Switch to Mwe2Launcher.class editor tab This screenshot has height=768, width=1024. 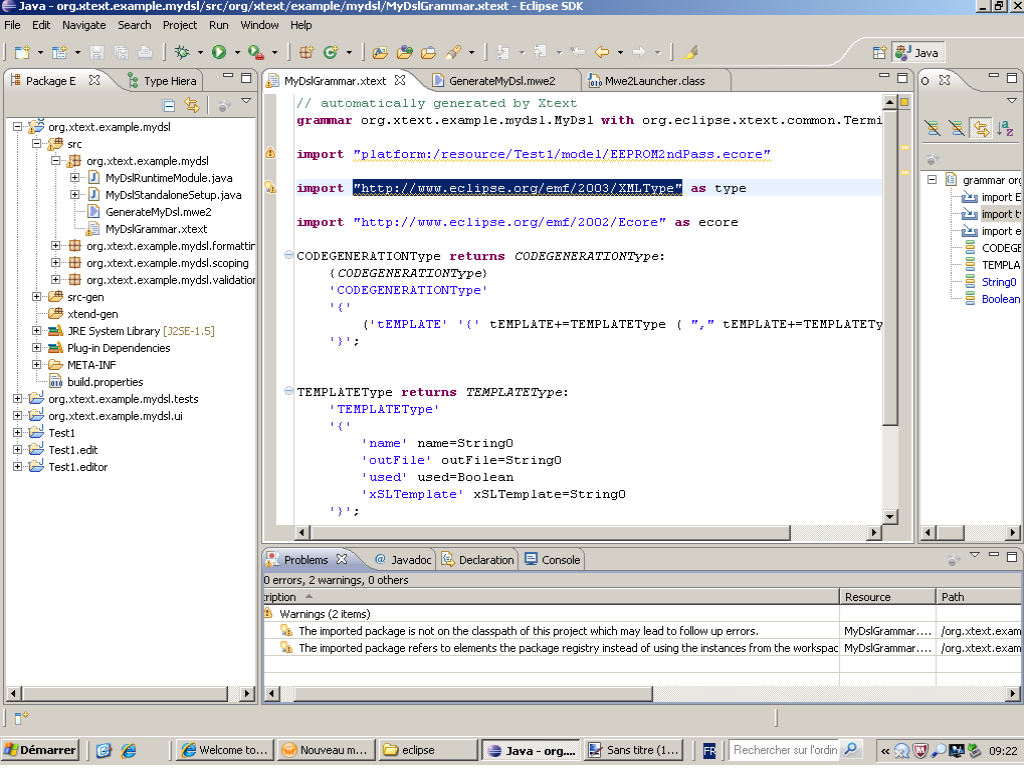click(x=654, y=81)
